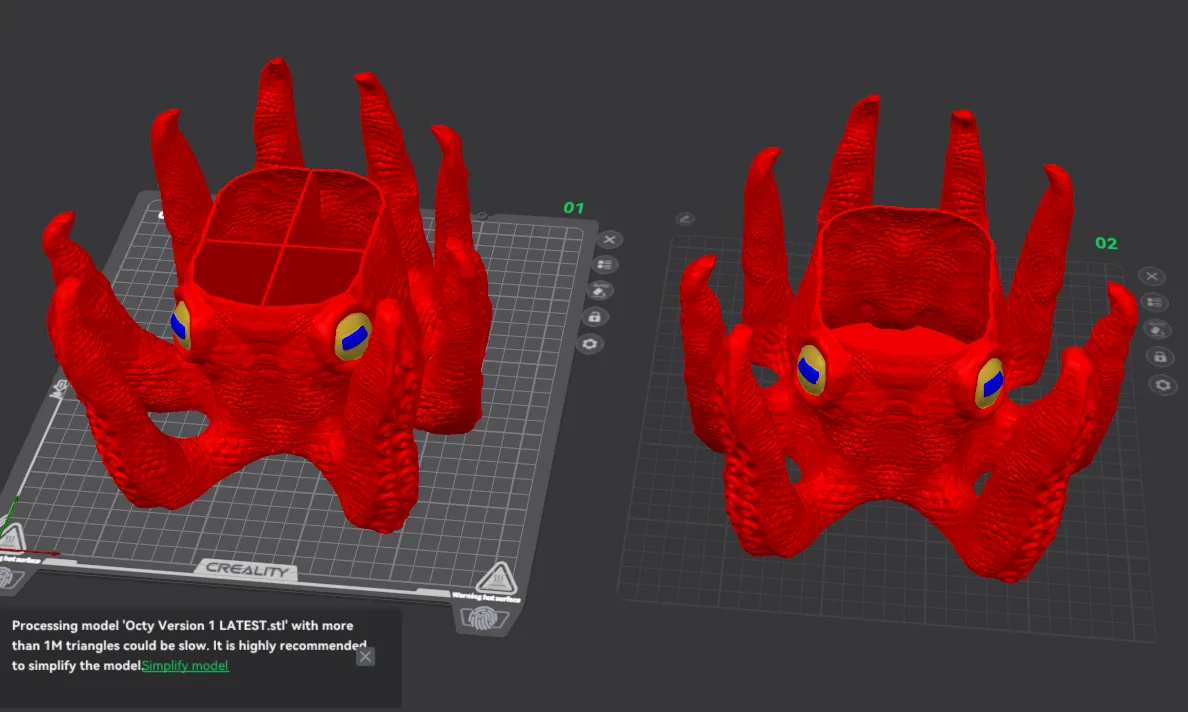Toggle the lock on plate 02
This screenshot has width=1188, height=712.
pos(1160,356)
